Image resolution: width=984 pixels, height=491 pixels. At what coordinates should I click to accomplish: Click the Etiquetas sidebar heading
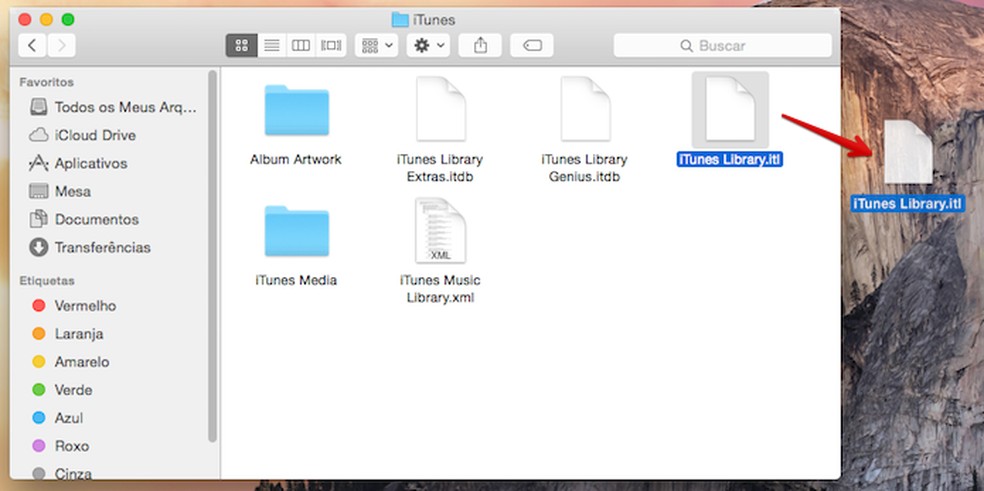[46, 281]
